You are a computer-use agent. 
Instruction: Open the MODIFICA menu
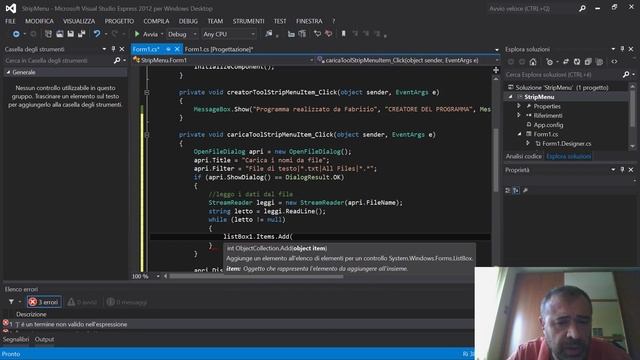click(x=39, y=21)
